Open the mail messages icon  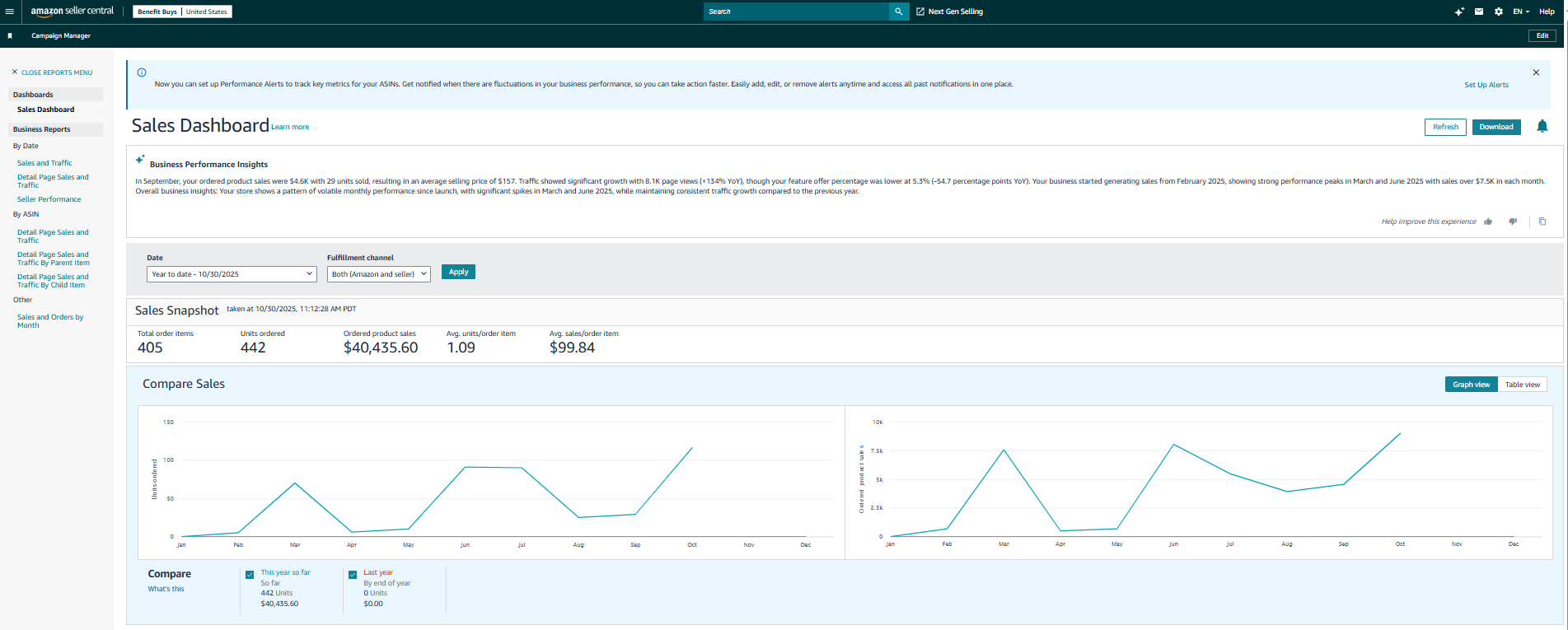pyautogui.click(x=1479, y=12)
